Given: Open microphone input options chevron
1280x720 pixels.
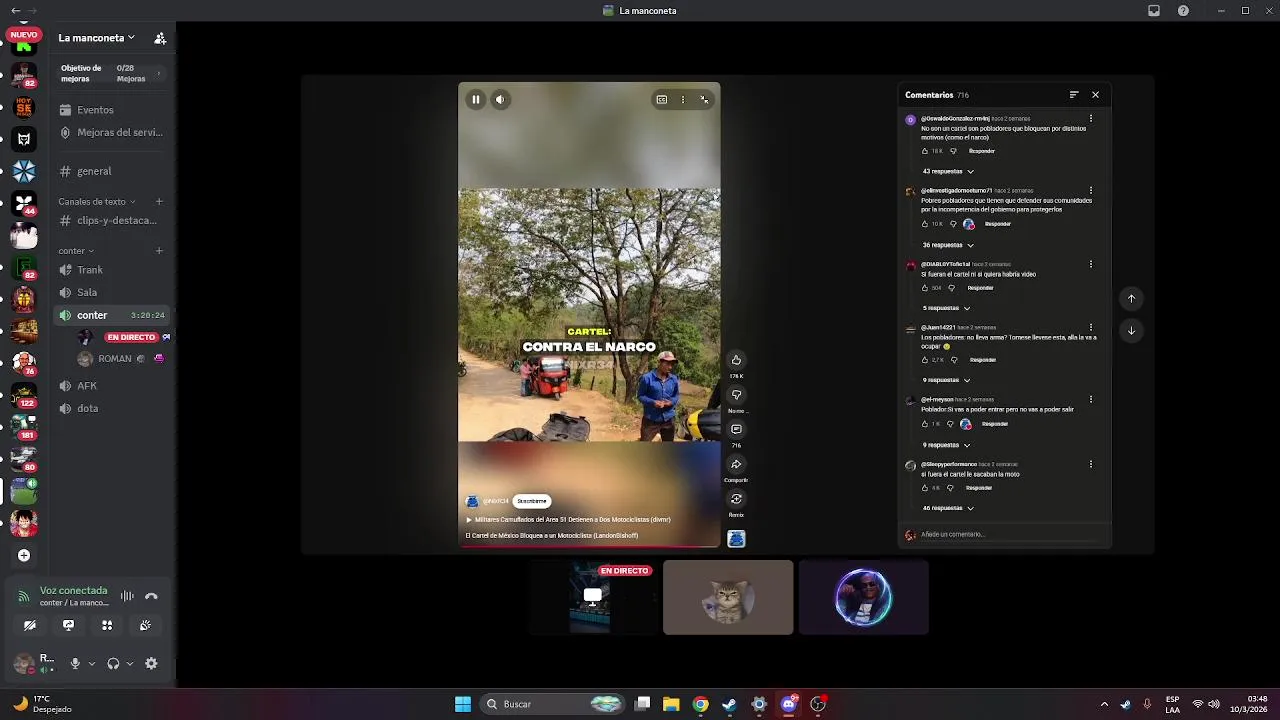Looking at the screenshot, I should point(92,663).
